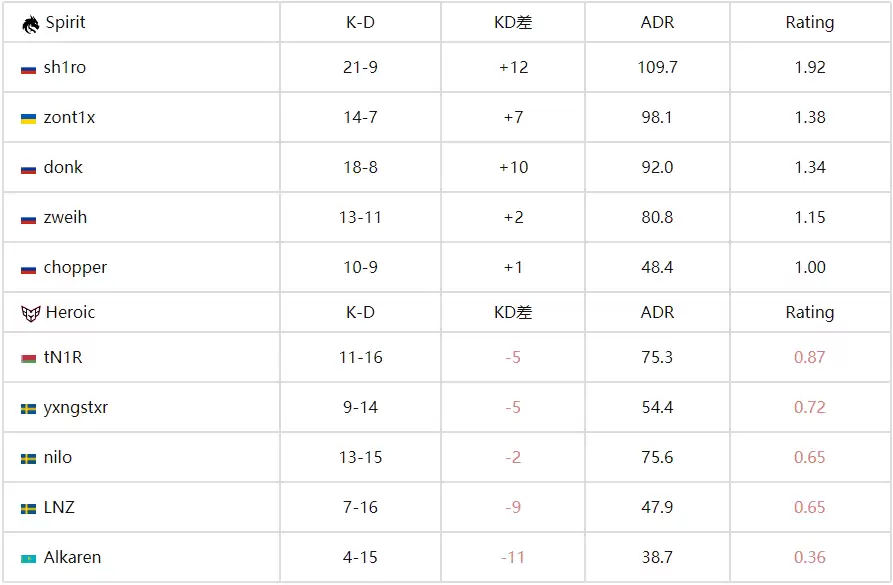
Task: Click Alkaren's 0.36 rating value
Action: pyautogui.click(x=809, y=558)
